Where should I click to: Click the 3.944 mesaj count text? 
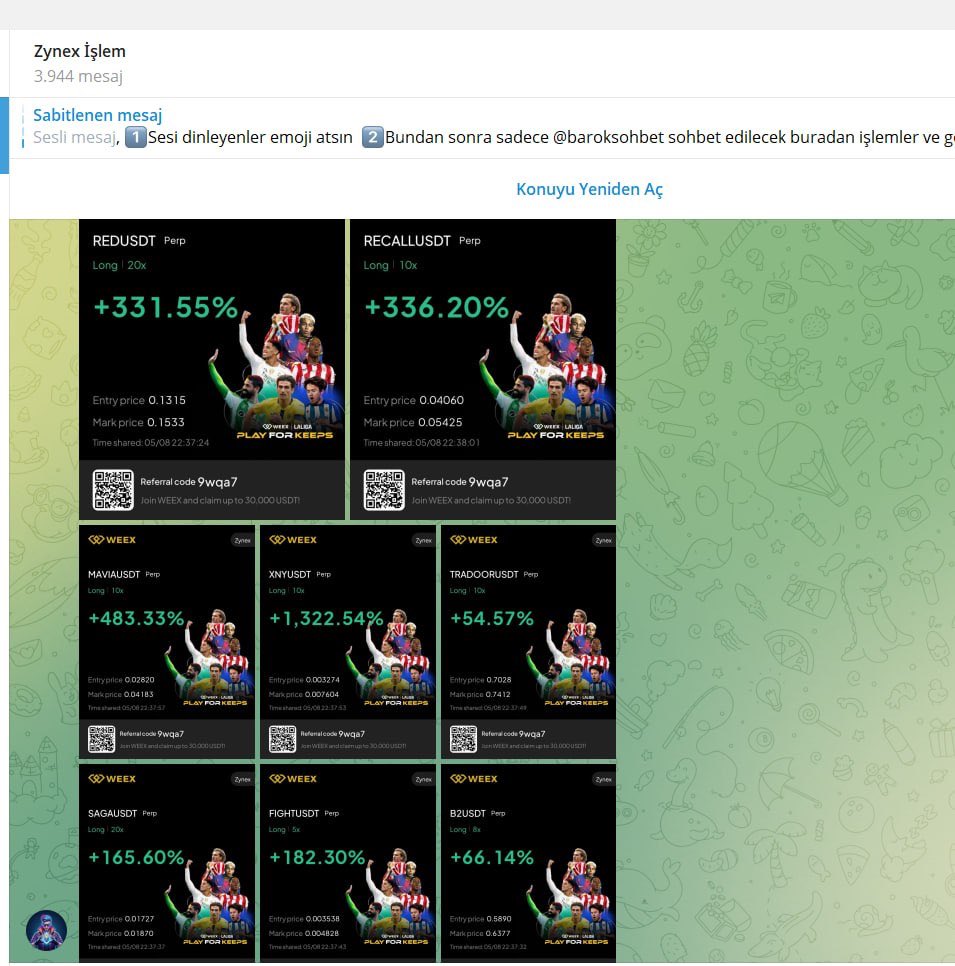[78, 76]
